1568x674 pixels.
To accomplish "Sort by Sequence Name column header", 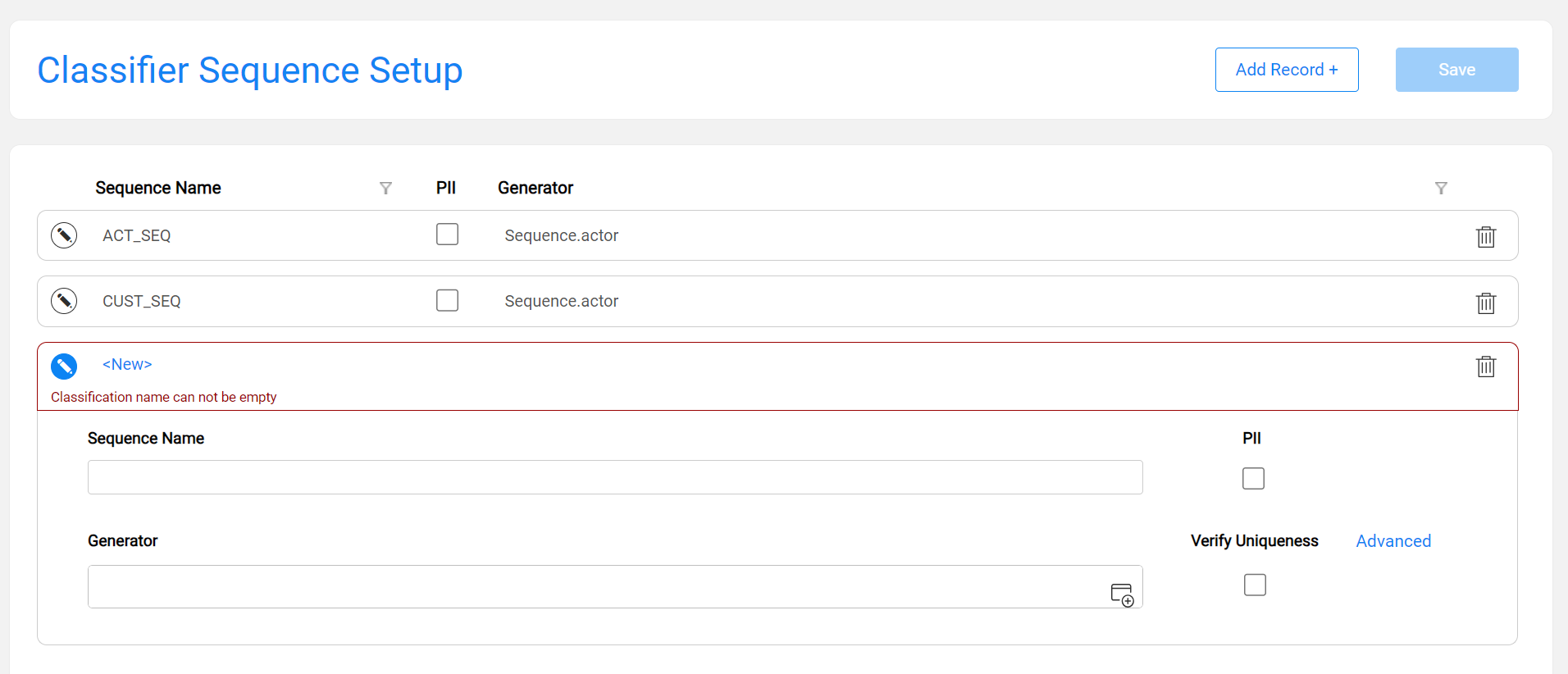I will tap(158, 188).
